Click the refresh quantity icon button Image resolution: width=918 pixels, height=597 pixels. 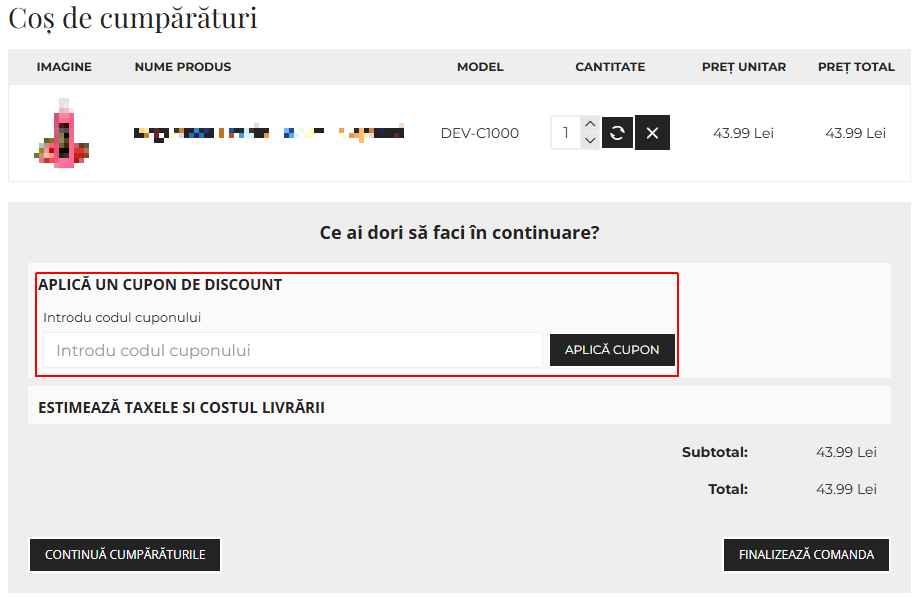point(617,133)
